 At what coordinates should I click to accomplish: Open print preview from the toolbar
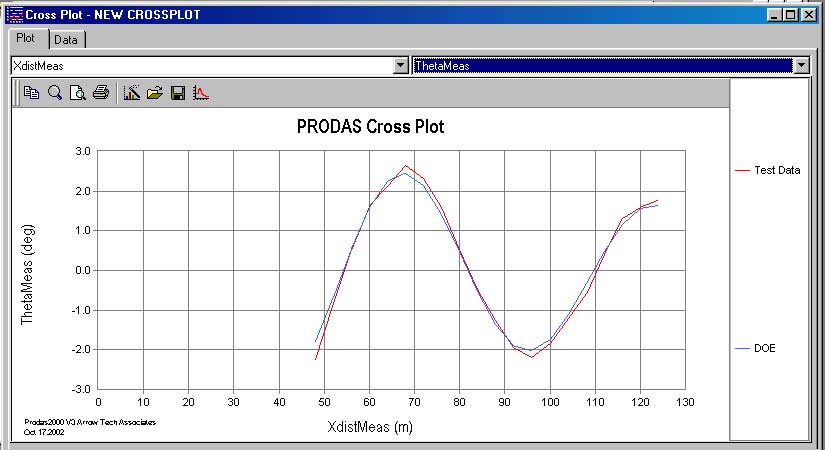click(77, 93)
